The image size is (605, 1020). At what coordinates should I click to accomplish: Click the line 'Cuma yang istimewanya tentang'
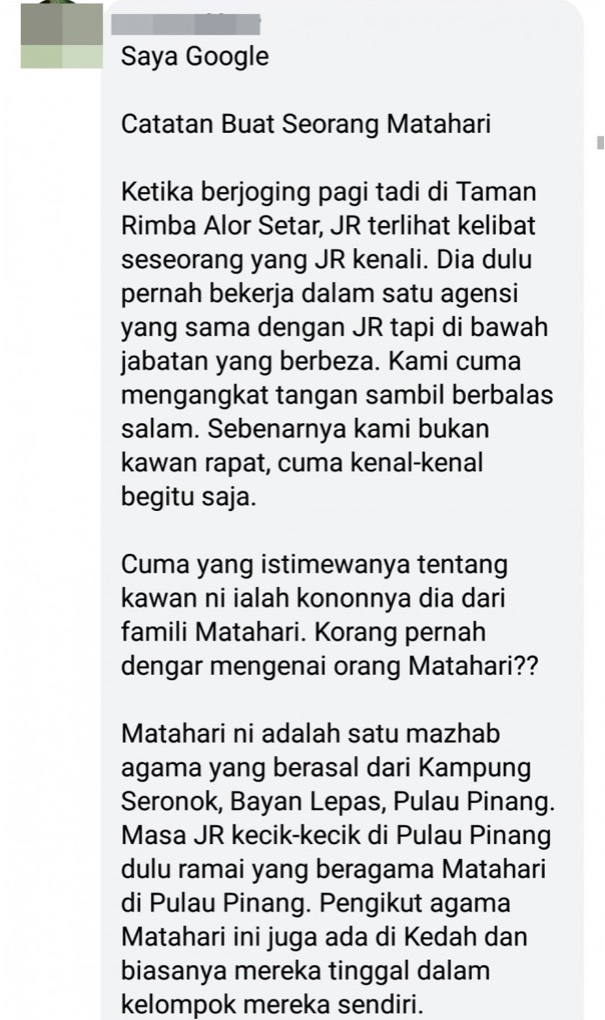pos(314,564)
